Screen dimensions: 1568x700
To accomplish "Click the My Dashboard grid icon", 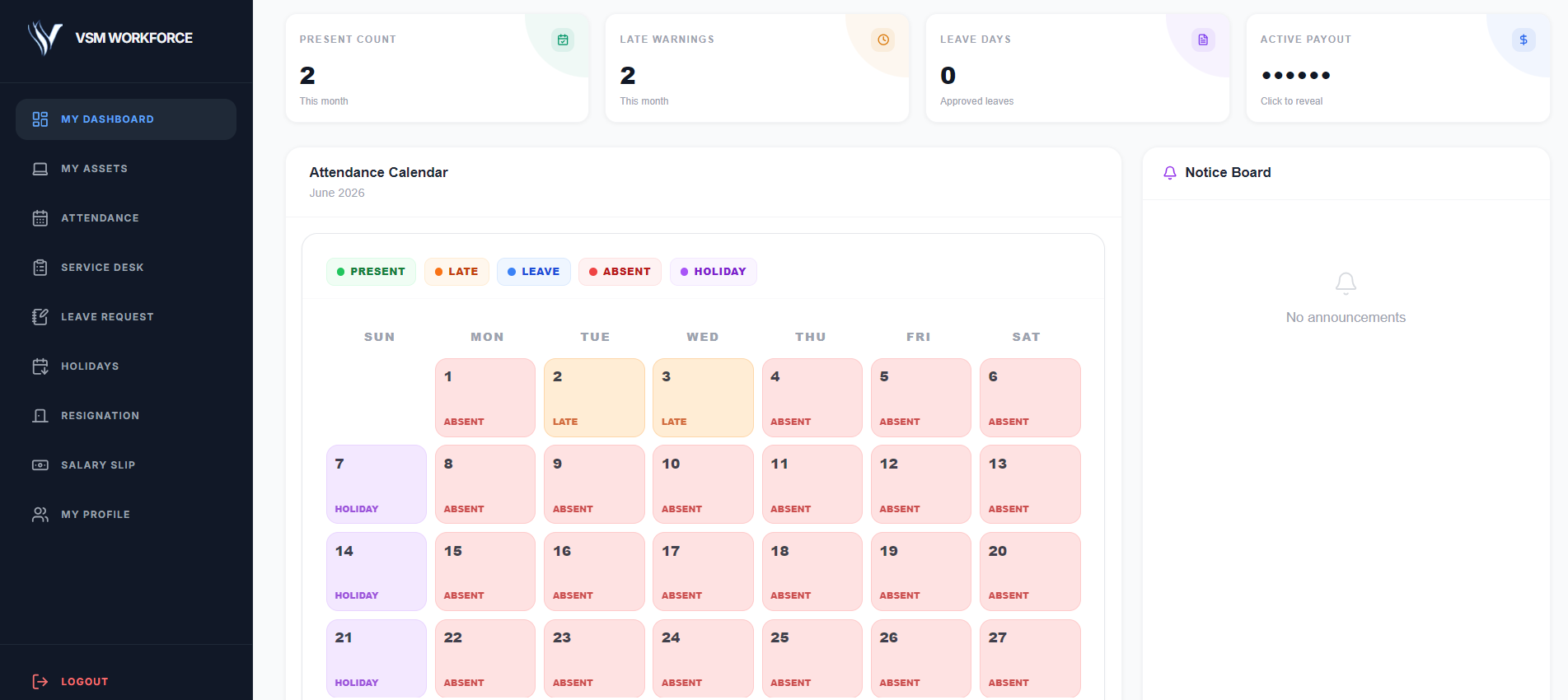I will (x=40, y=119).
